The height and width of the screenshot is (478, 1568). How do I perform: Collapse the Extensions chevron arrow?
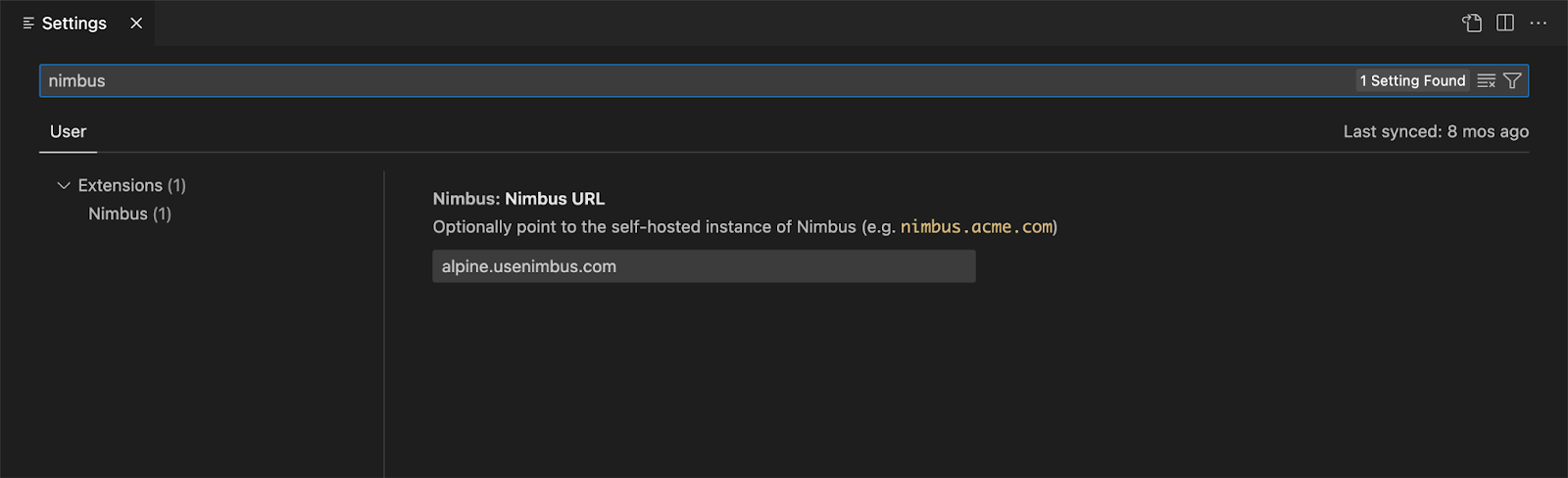click(x=64, y=185)
